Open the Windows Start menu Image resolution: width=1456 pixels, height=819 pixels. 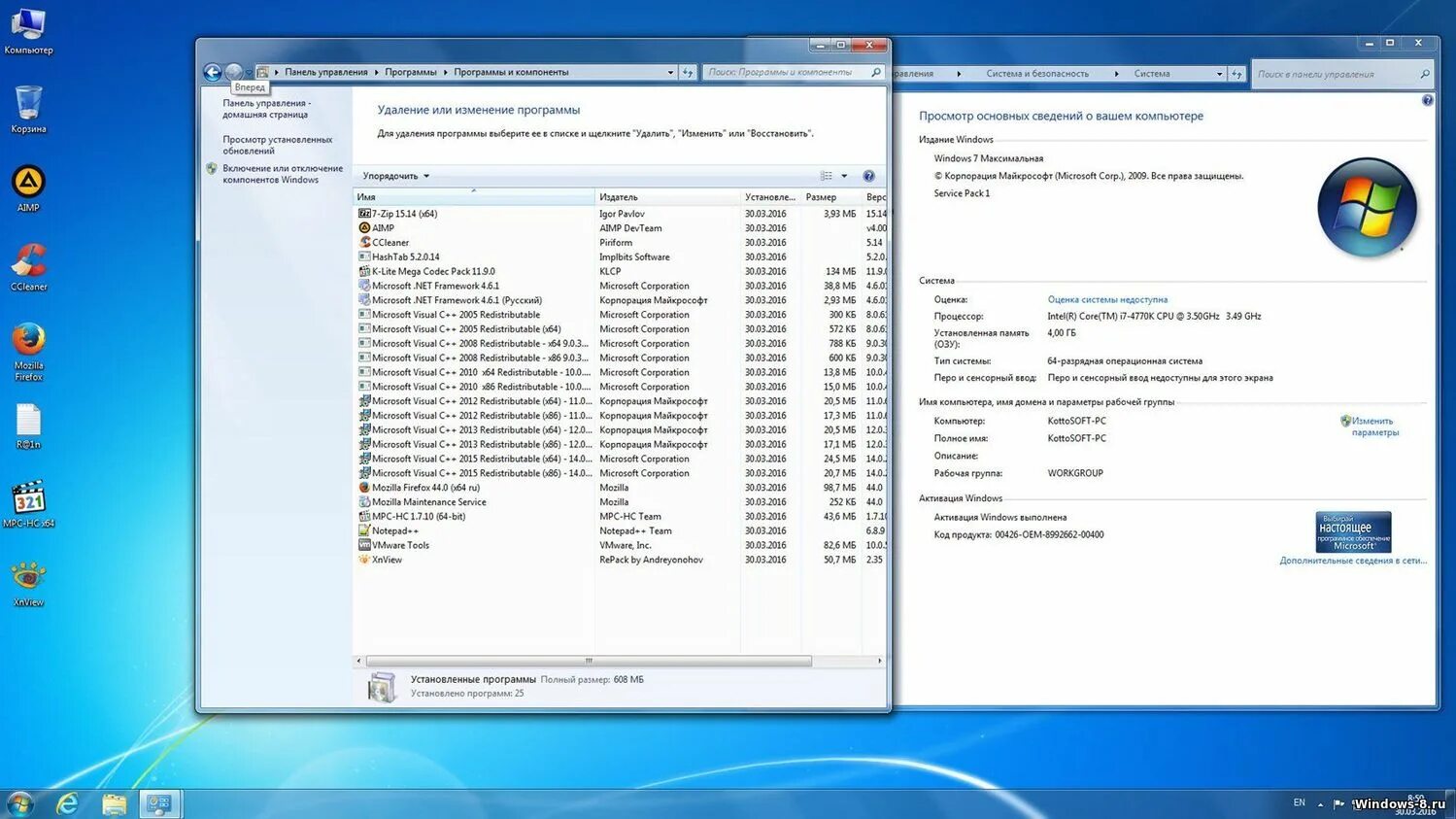[x=19, y=803]
